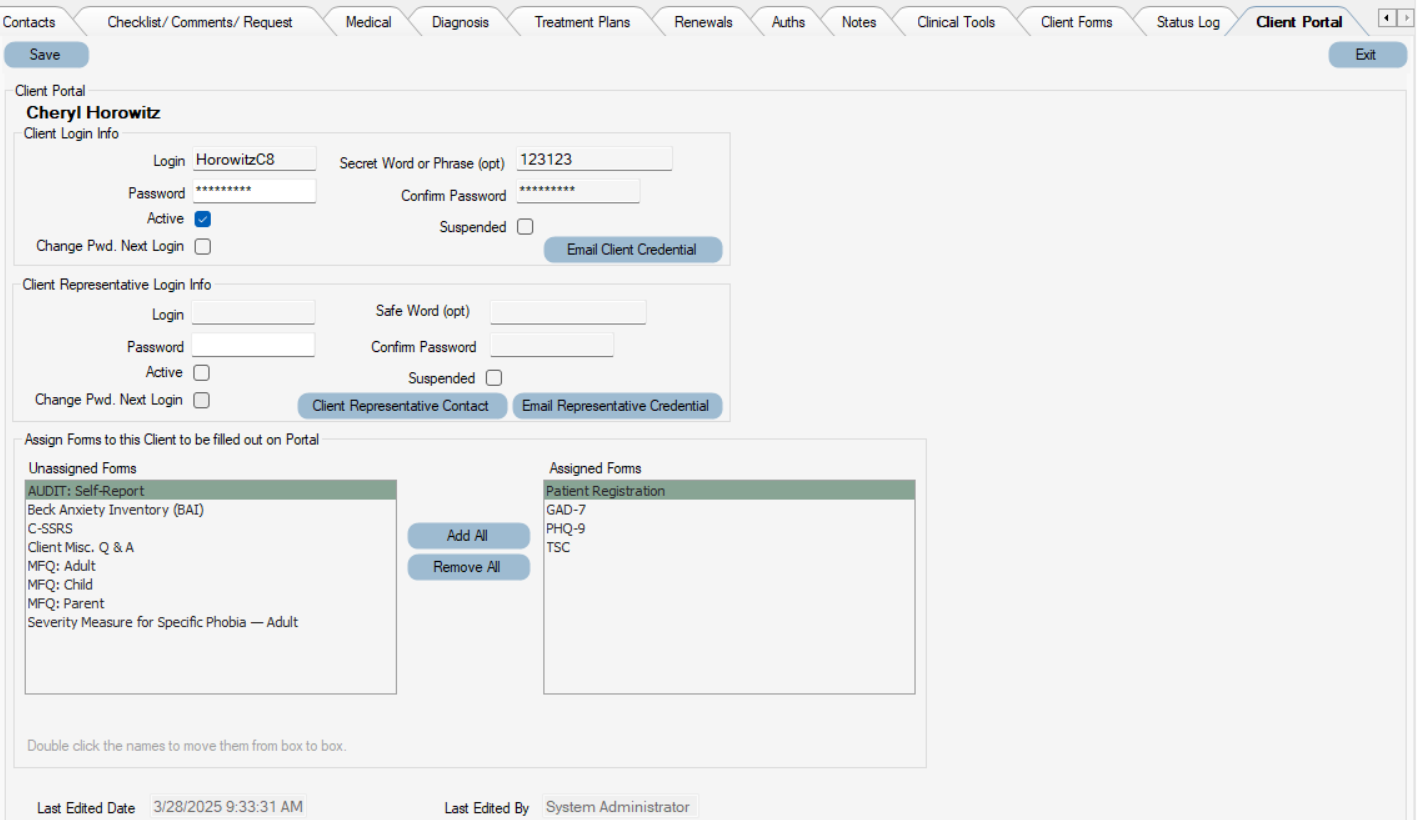Save the client portal changes
Viewport: 1417px width, 820px height.
coord(45,54)
